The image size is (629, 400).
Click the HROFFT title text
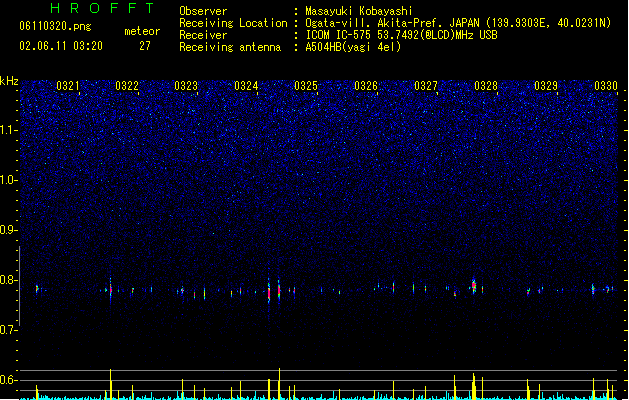point(102,8)
